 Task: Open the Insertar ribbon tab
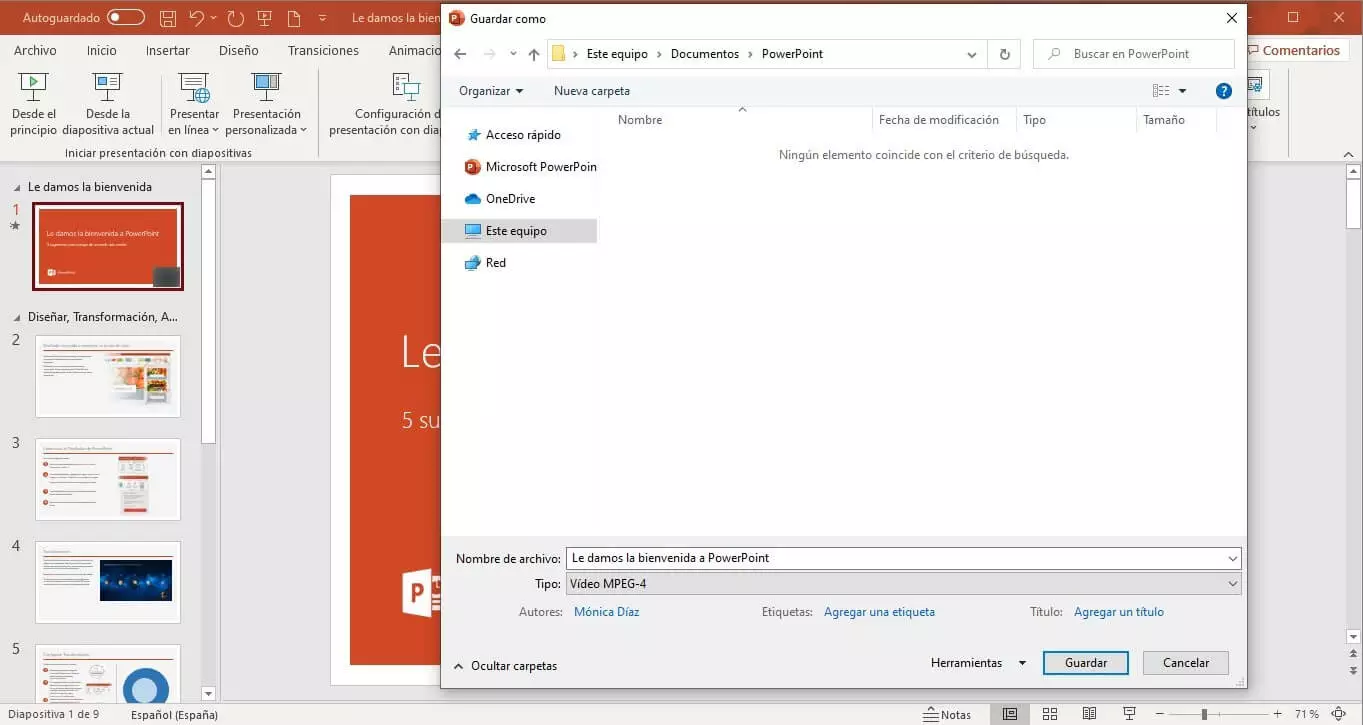(167, 50)
